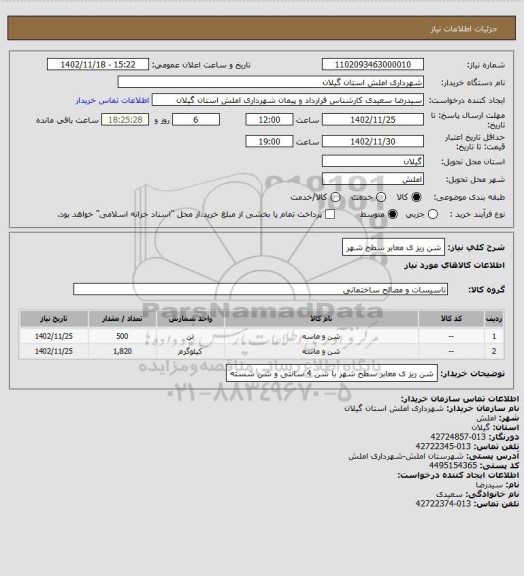Image resolution: width=524 pixels, height=576 pixels.
Task: Click the deadline time field 12:00
Action: click(x=269, y=120)
